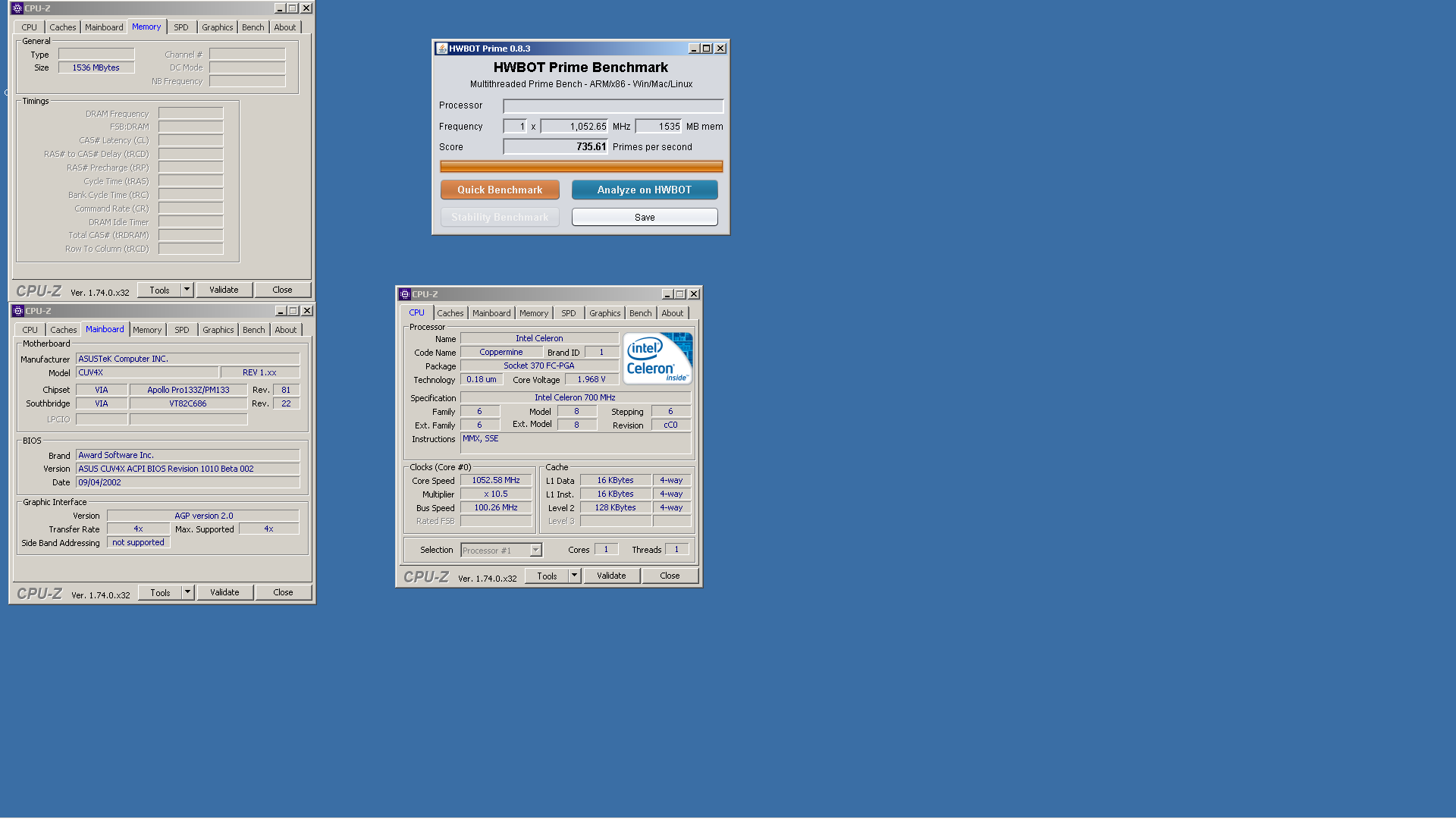1456x819 pixels.
Task: Start the Quick Benchmark
Action: pos(500,190)
